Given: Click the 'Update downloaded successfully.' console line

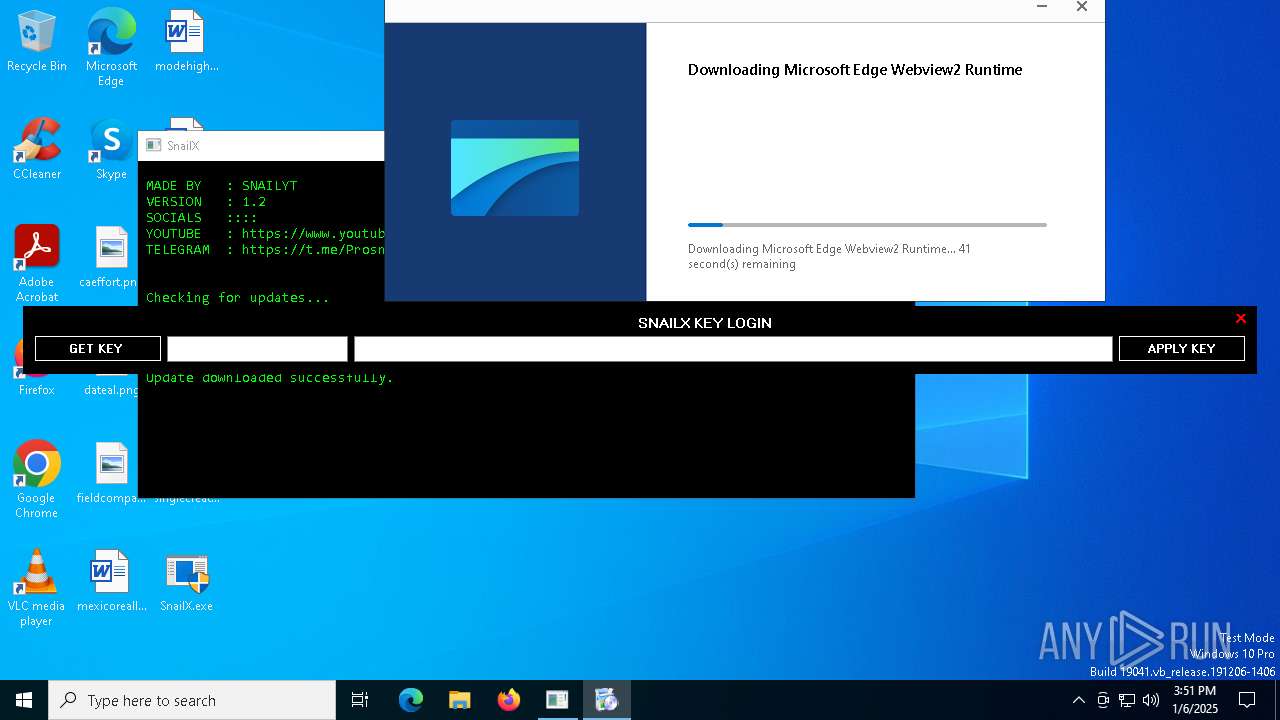Looking at the screenshot, I should 270,378.
